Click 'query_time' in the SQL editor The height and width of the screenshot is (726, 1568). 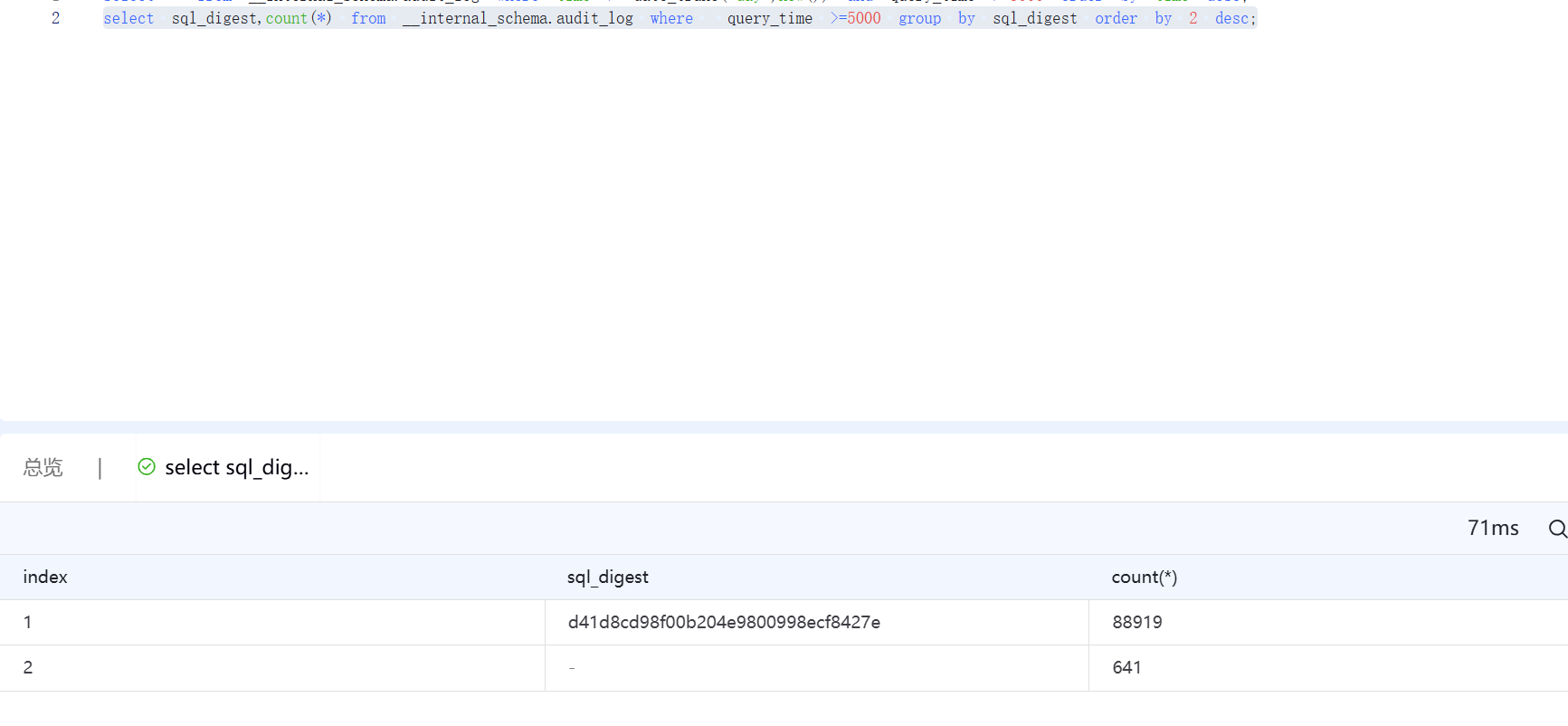770,18
